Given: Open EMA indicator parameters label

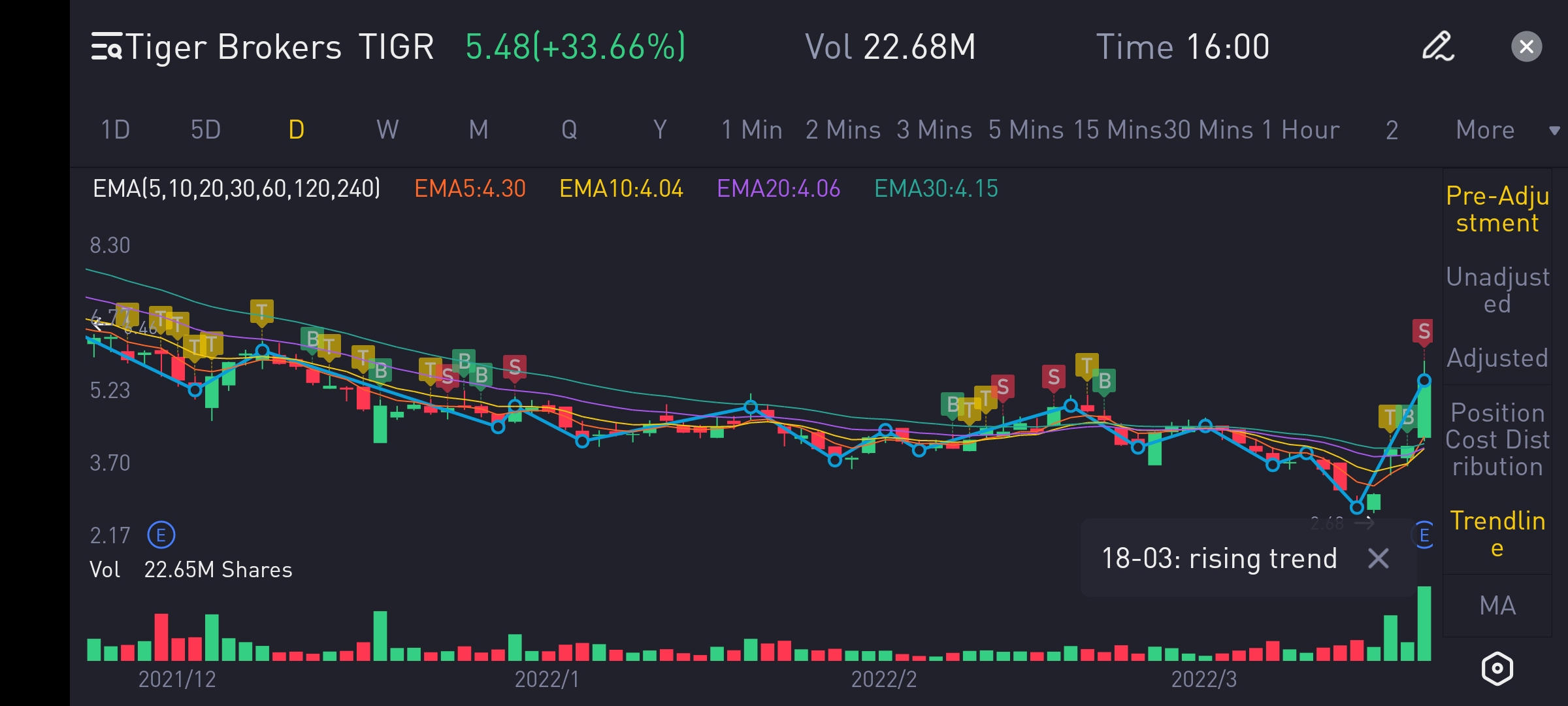Looking at the screenshot, I should (236, 189).
